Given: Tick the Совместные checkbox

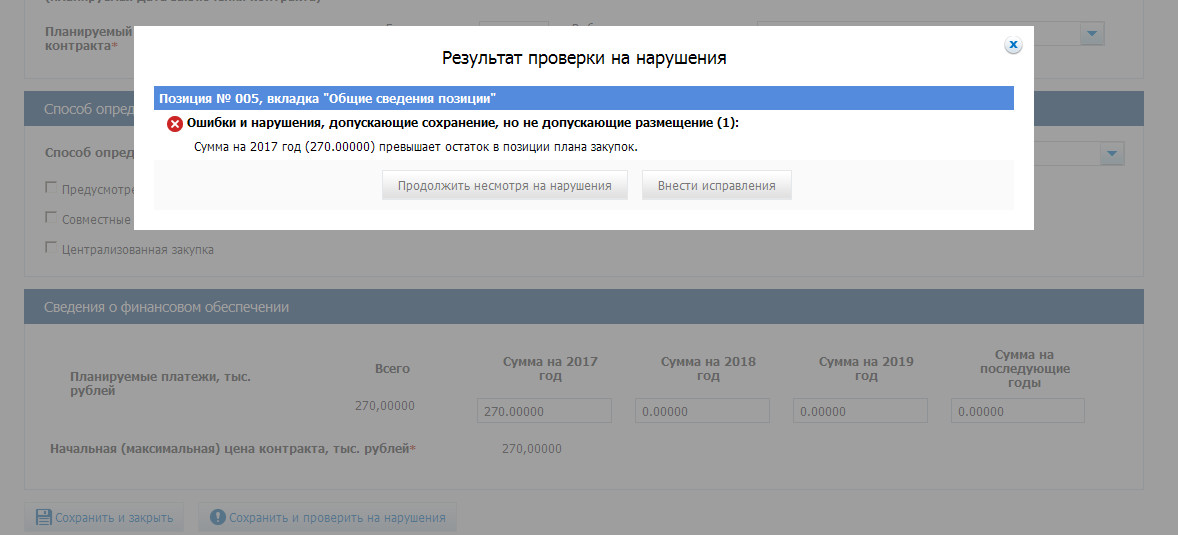Looking at the screenshot, I should (51, 218).
